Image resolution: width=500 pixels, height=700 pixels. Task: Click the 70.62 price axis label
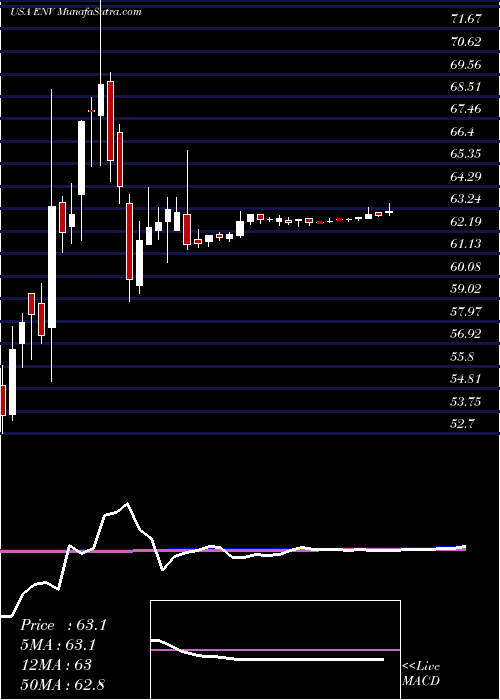click(466, 42)
